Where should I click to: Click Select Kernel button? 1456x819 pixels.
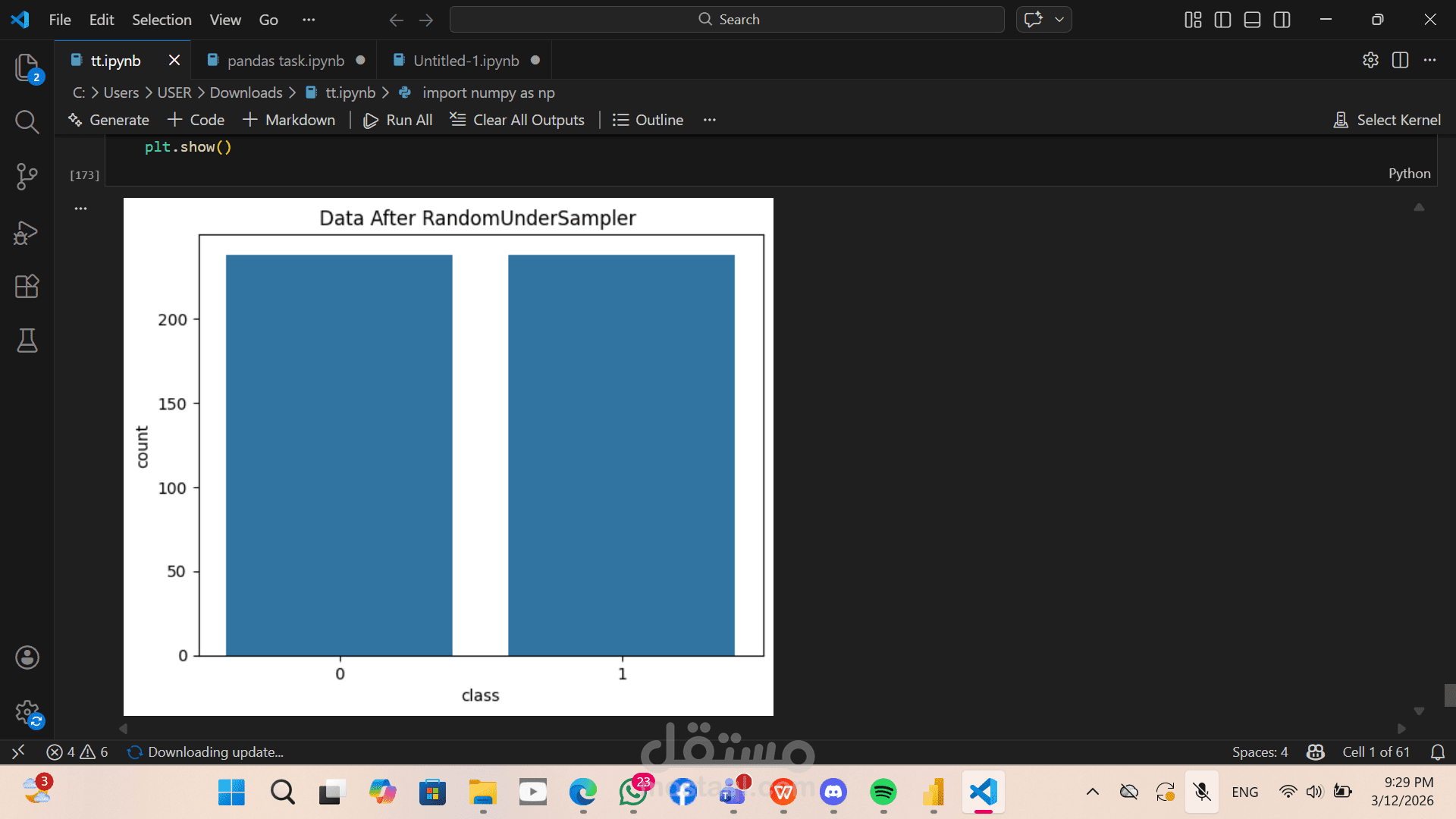[x=1387, y=120]
